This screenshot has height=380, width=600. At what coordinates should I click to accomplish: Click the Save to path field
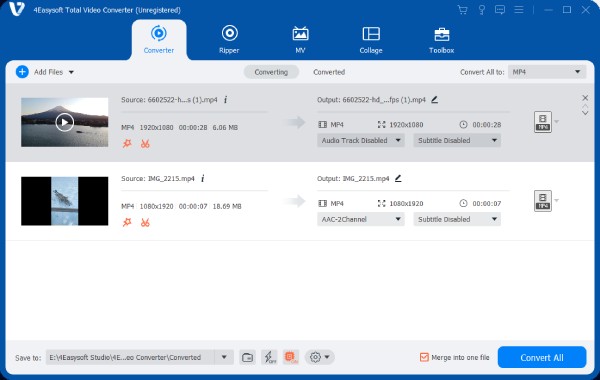pyautogui.click(x=130, y=357)
